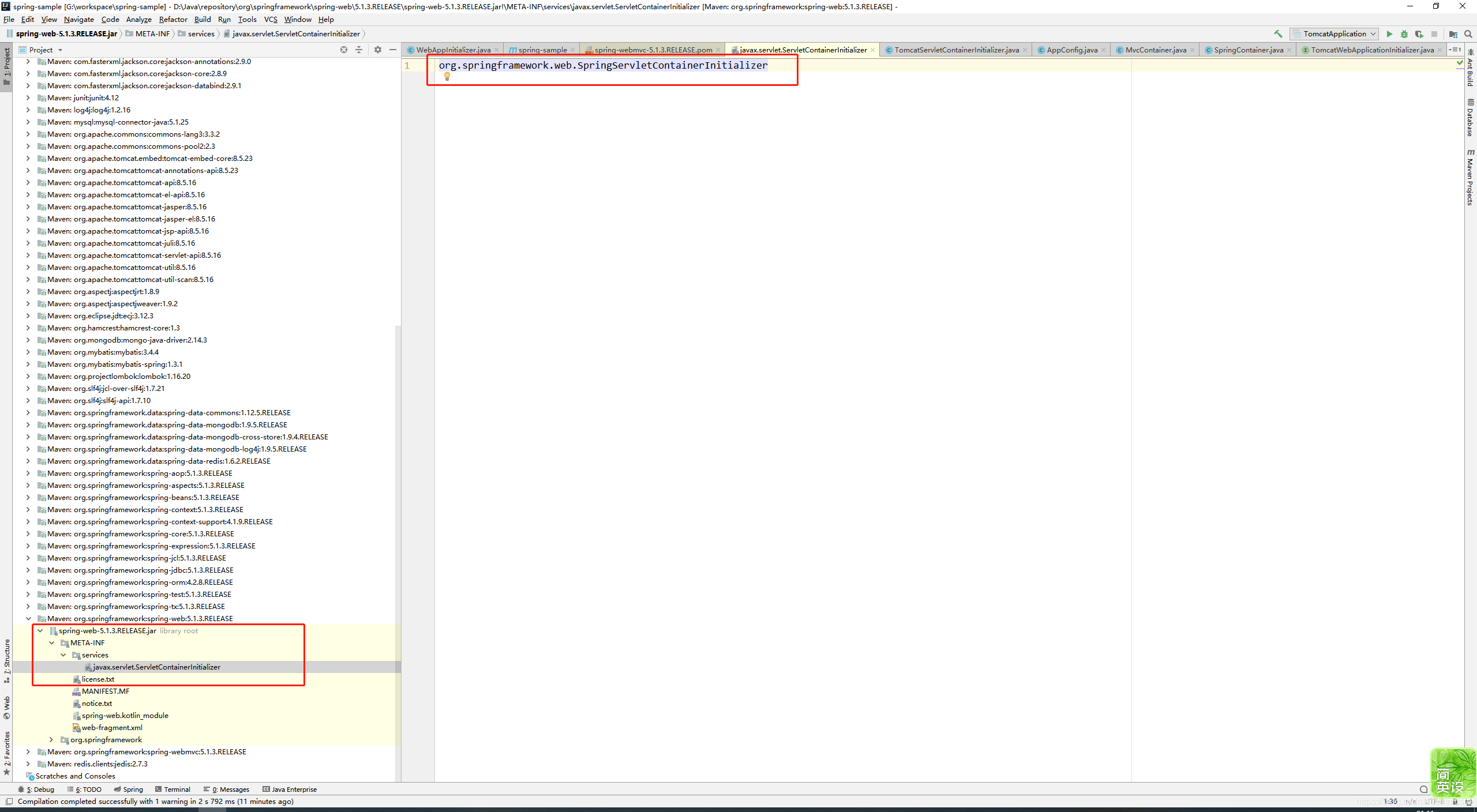Run TomcatApplication with coverage

pyautogui.click(x=1419, y=34)
